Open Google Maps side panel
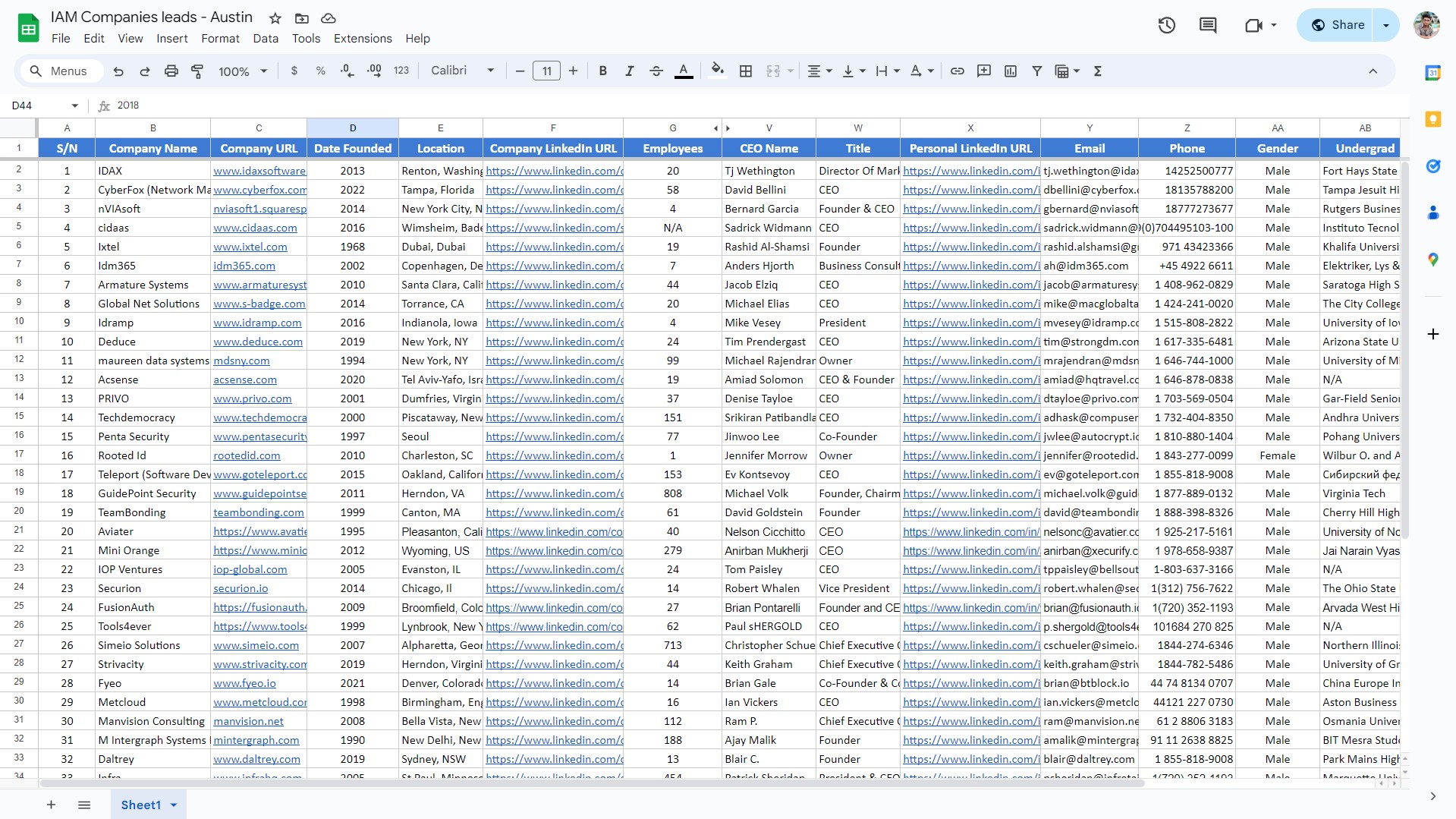Screen dimensions: 1456x819 click(1432, 260)
